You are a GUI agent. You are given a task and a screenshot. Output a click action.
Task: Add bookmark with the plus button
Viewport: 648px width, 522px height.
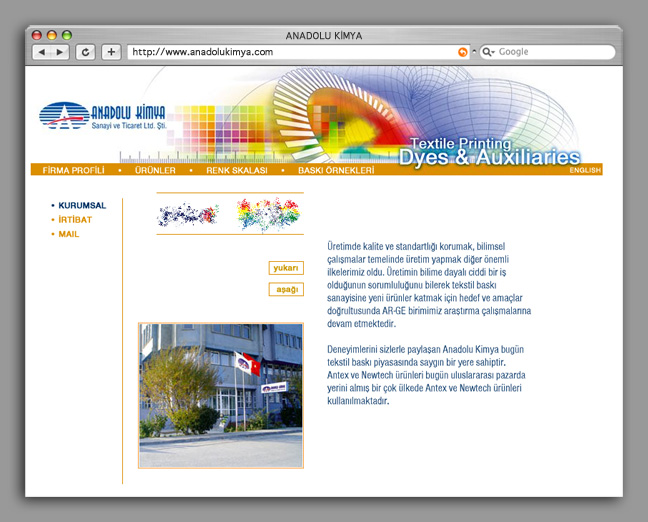click(111, 52)
